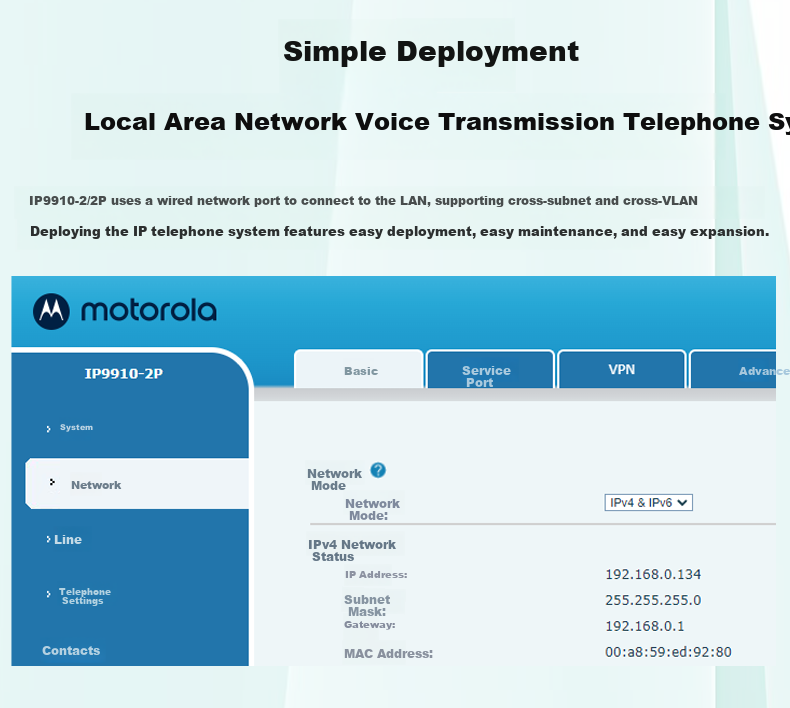The height and width of the screenshot is (708, 790).
Task: Click the IP Address: label
Action: (376, 574)
